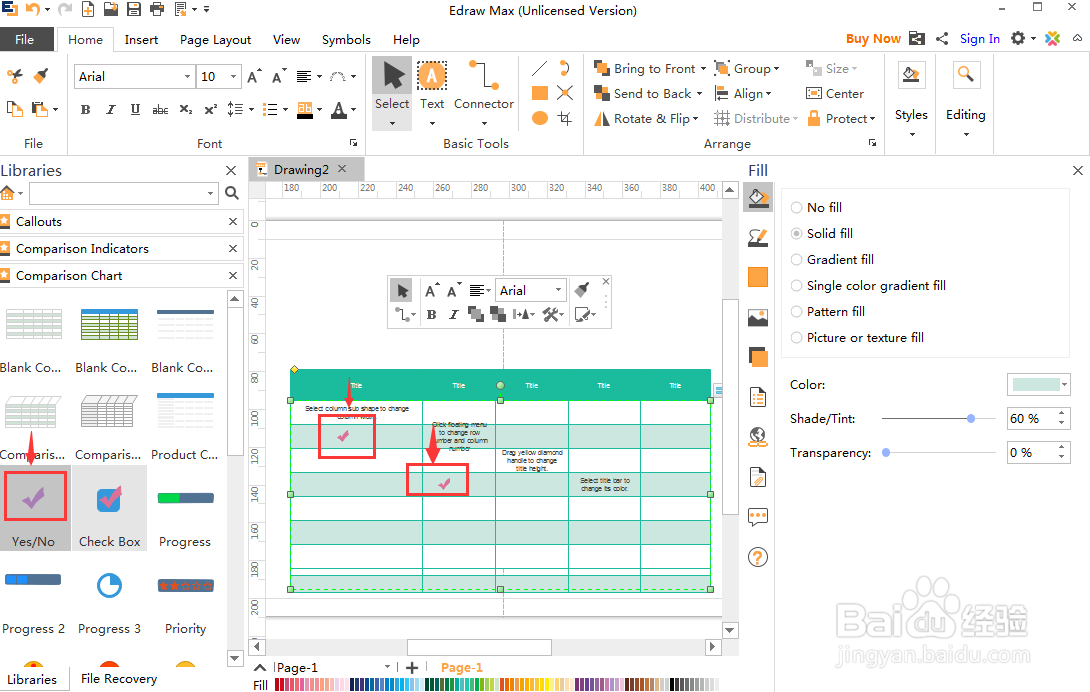
Task: Pick the rectangle shape tool
Action: coord(539,93)
